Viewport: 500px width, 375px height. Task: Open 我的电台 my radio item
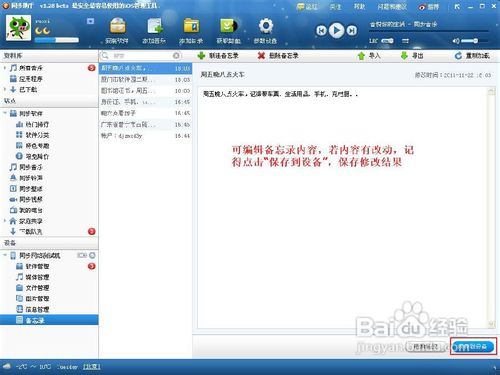[x=26, y=210]
